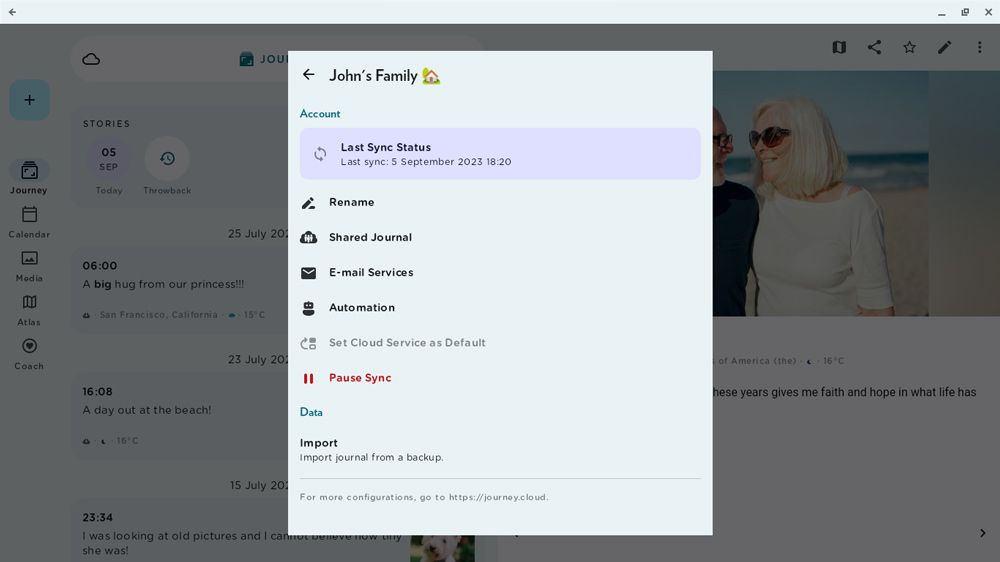Click the cloud icon in top bar
The width and height of the screenshot is (1000, 562).
click(x=91, y=59)
